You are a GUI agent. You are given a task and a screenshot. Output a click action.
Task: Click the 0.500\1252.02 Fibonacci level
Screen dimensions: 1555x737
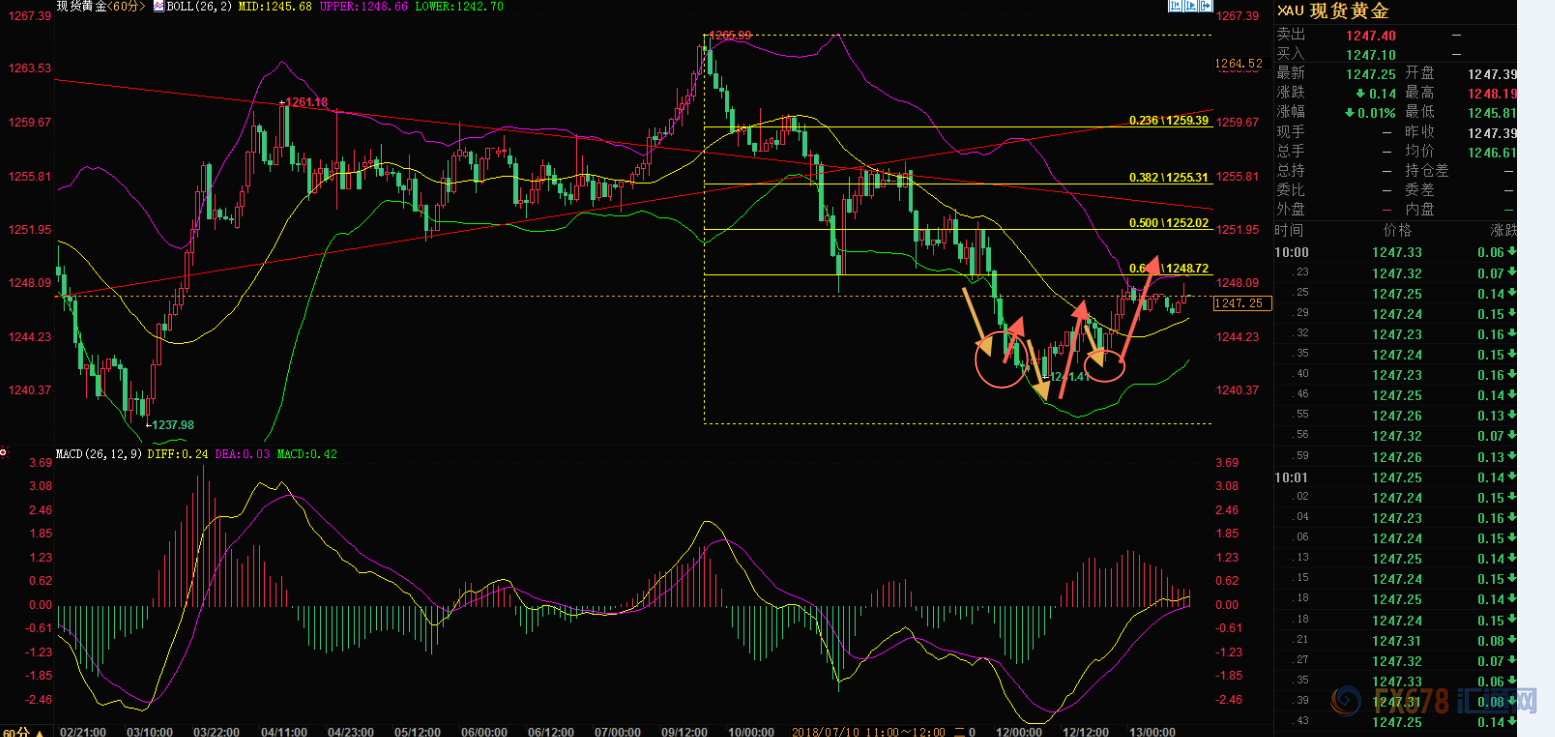click(1169, 222)
